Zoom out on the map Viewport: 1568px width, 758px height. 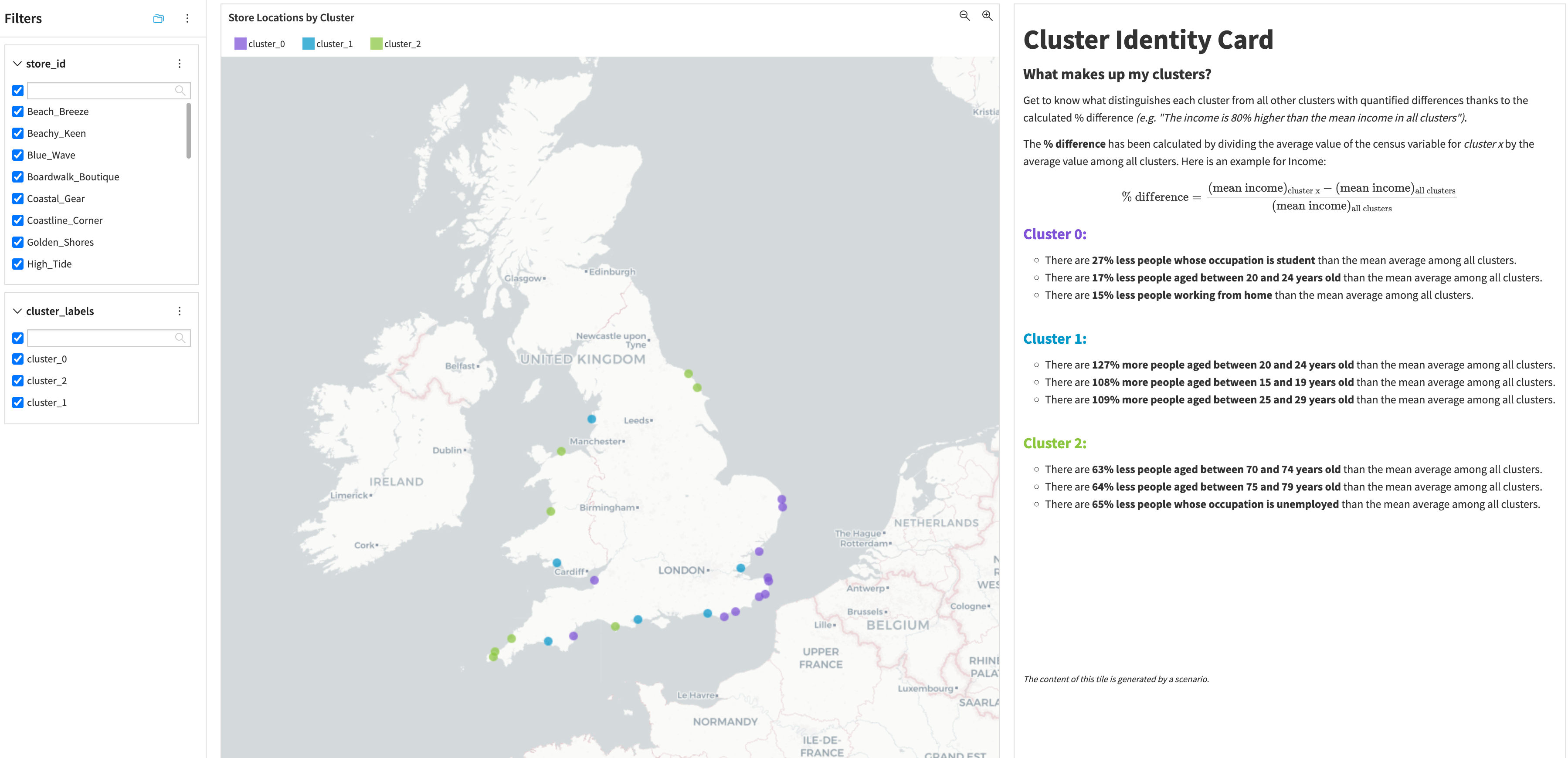point(965,16)
